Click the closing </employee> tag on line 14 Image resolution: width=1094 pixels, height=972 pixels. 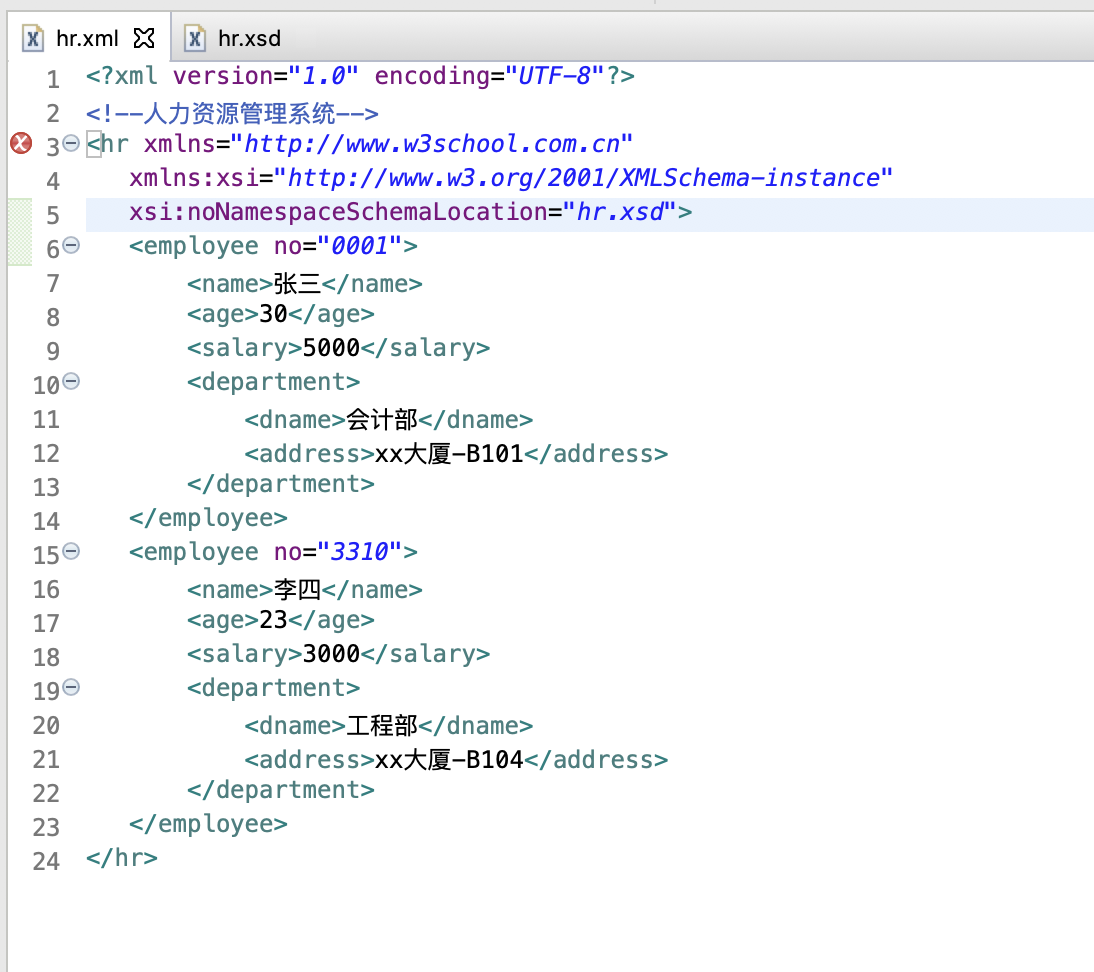(x=208, y=518)
